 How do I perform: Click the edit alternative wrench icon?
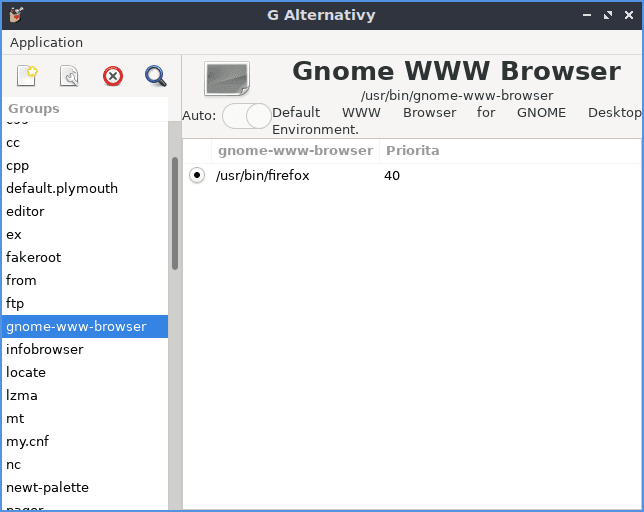point(70,76)
